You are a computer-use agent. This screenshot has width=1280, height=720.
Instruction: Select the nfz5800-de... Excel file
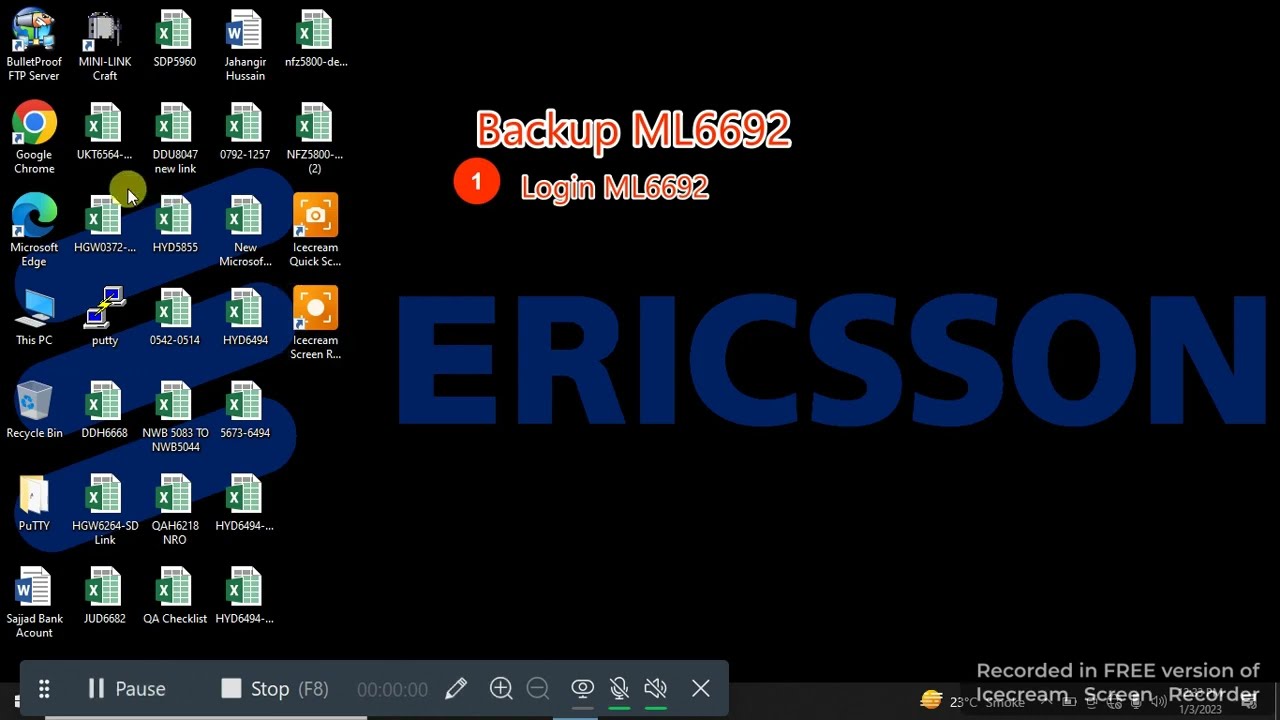click(x=315, y=40)
